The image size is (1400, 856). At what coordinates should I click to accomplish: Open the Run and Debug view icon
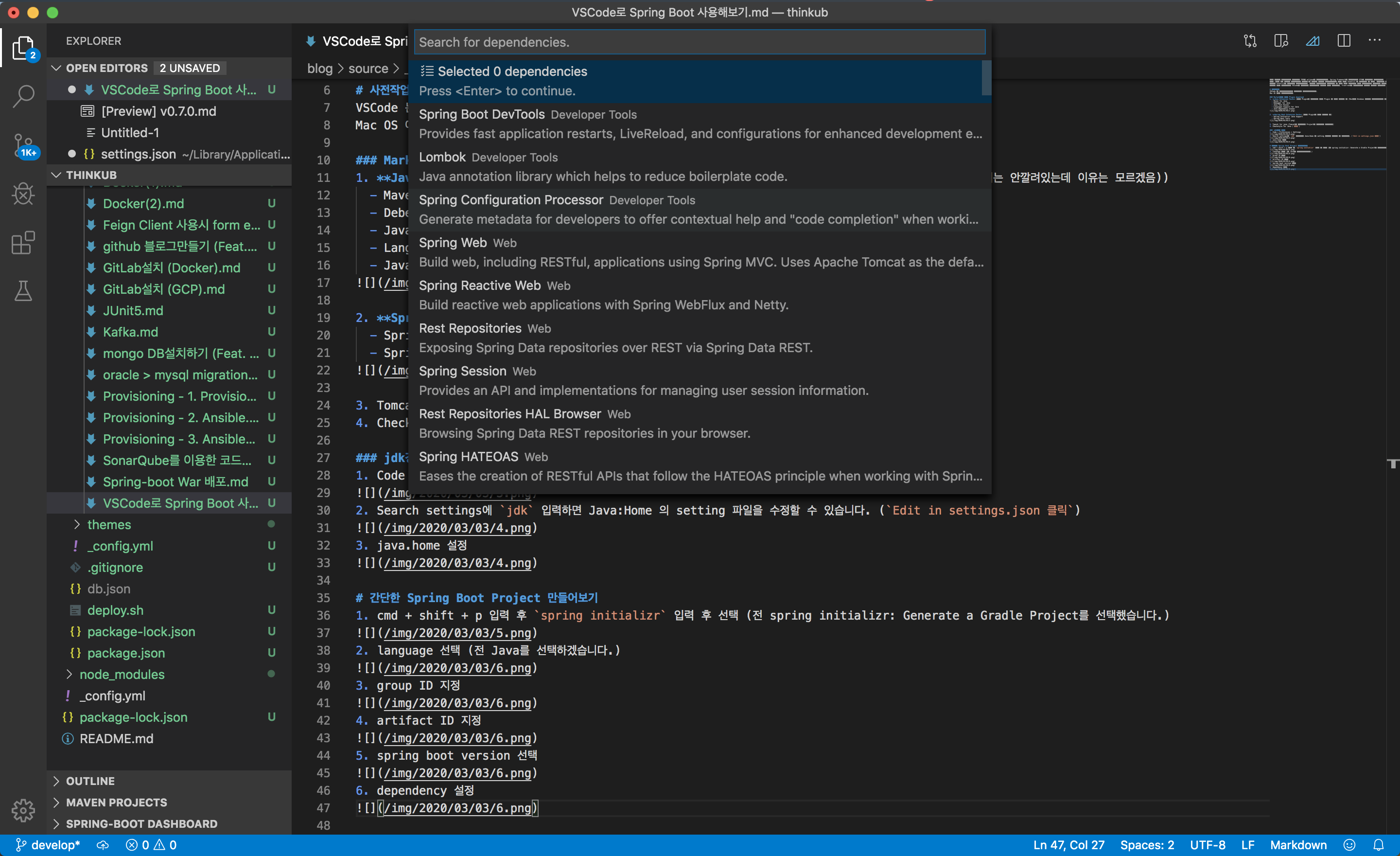[23, 194]
